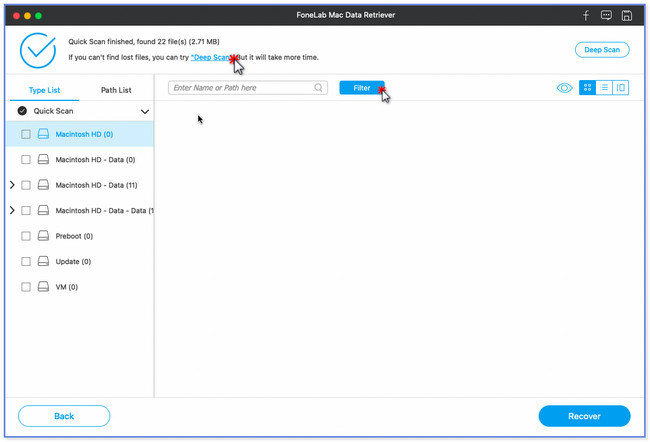Check the Macintosh HD - Data (0) checkbox
Viewport: 650px width, 442px height.
point(26,160)
